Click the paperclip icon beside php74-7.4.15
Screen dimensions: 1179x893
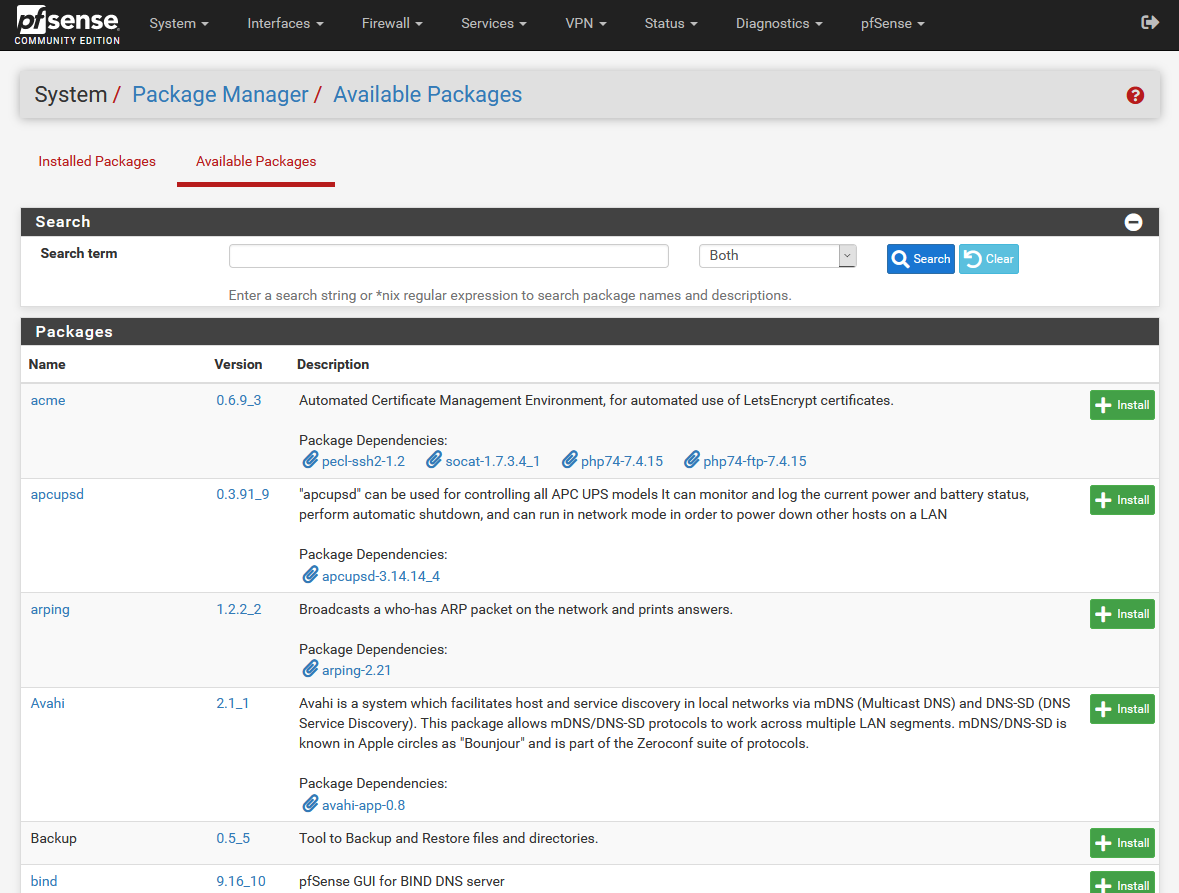click(570, 459)
